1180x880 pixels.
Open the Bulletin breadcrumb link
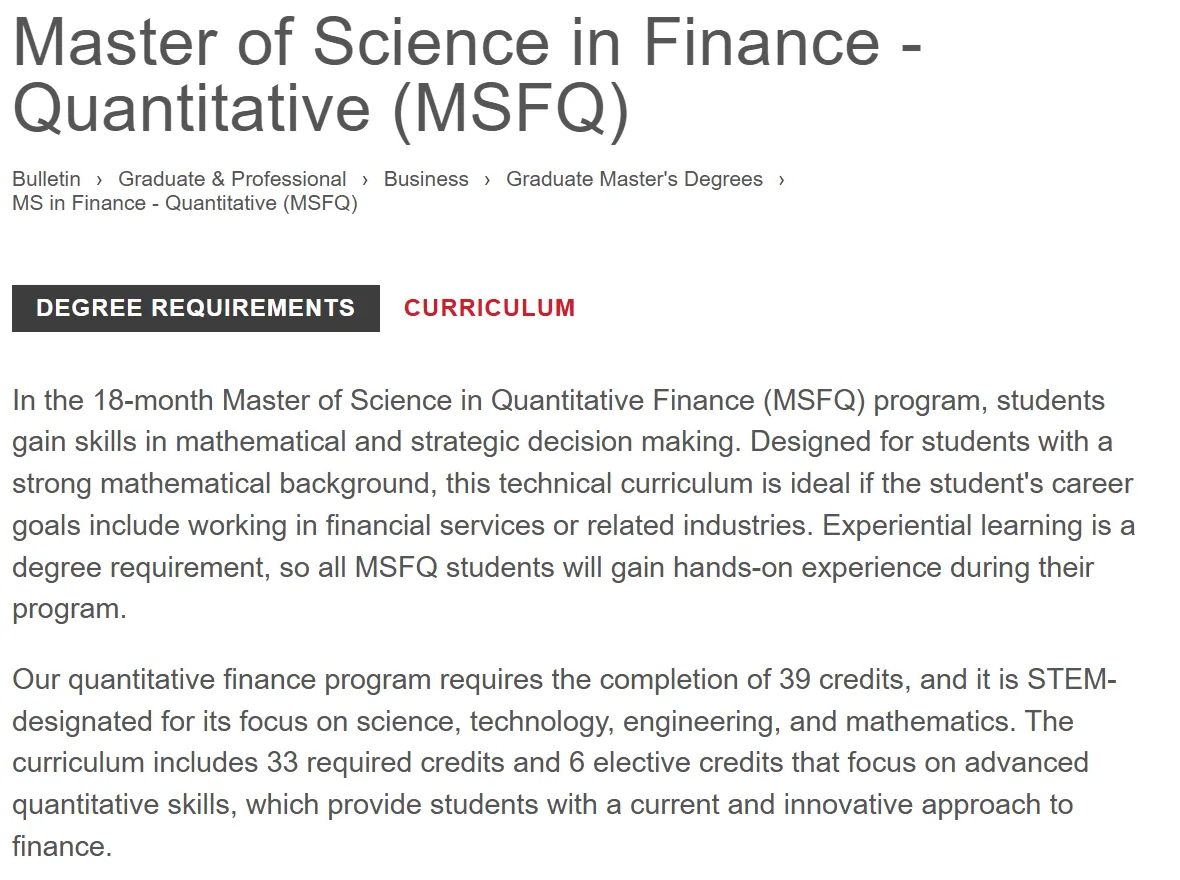pos(46,179)
